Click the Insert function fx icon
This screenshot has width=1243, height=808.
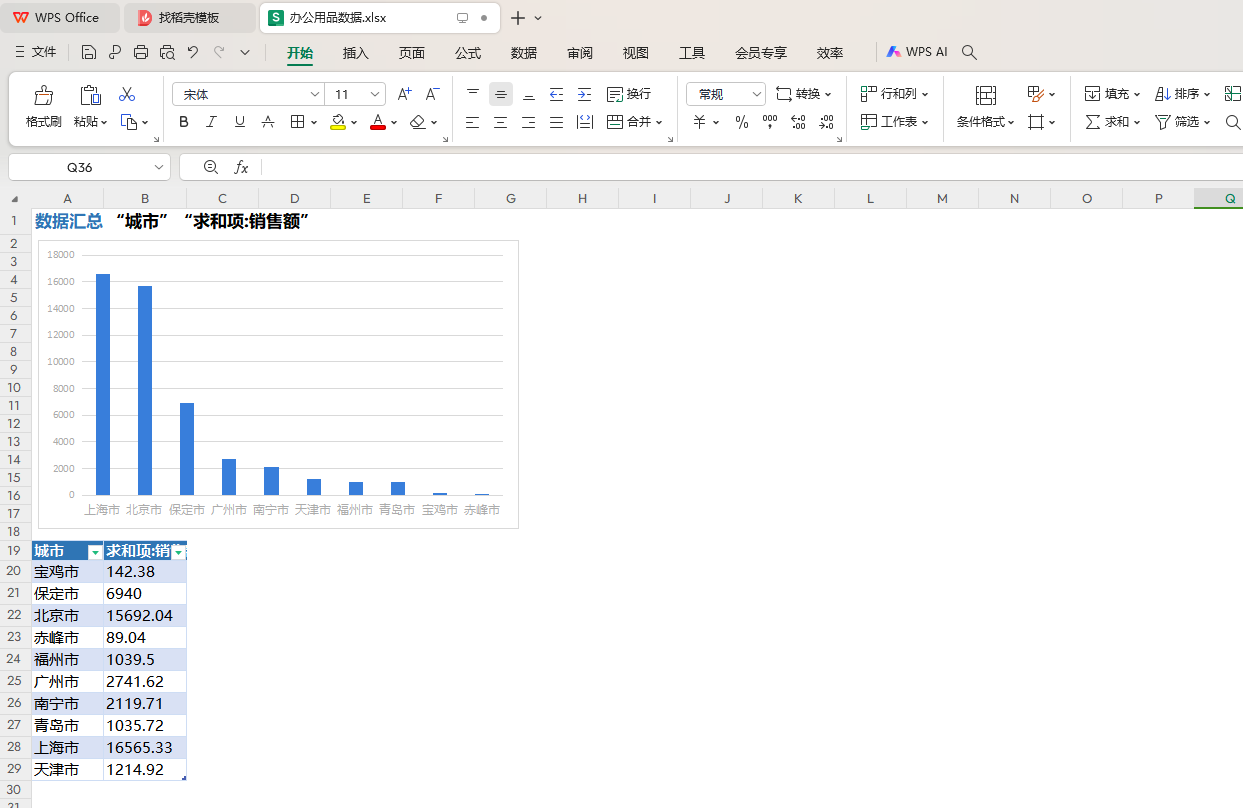[x=241, y=167]
